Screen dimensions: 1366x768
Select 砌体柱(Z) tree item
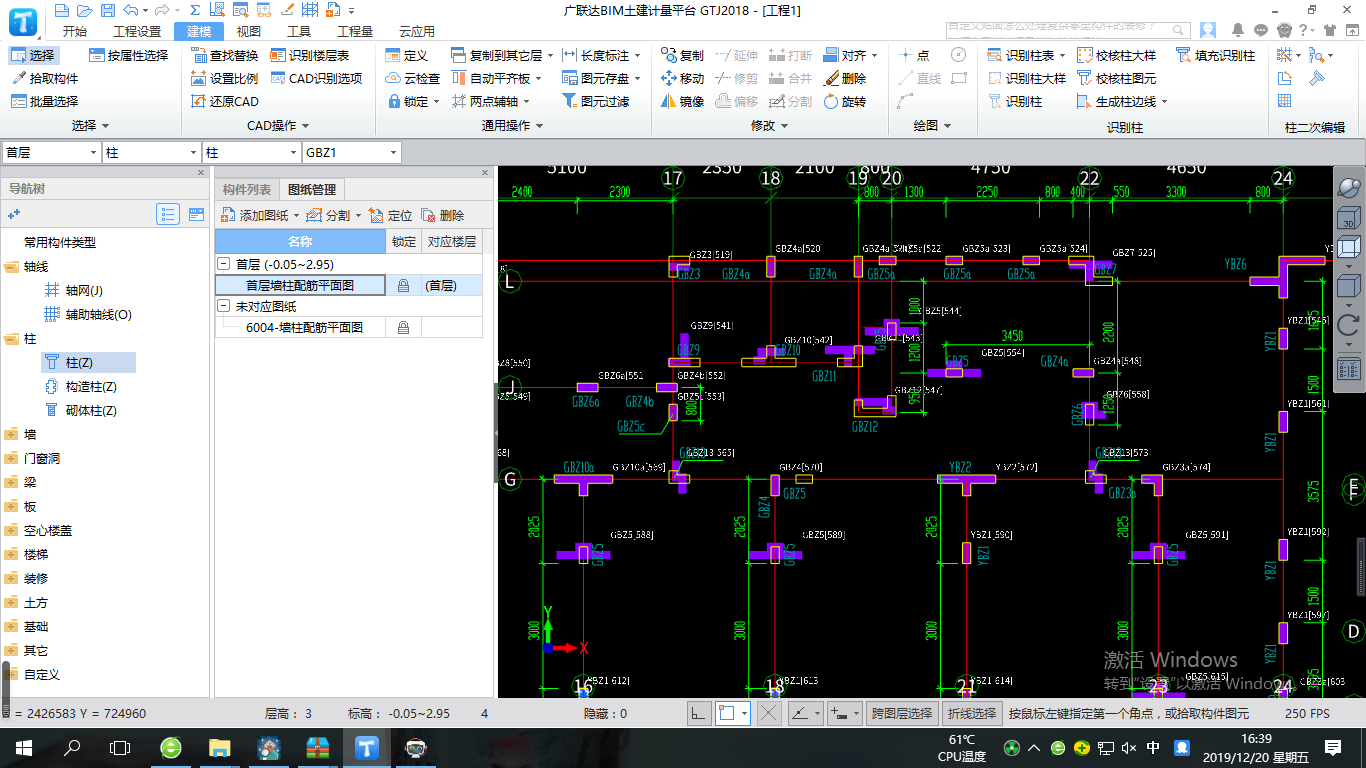(x=81, y=410)
